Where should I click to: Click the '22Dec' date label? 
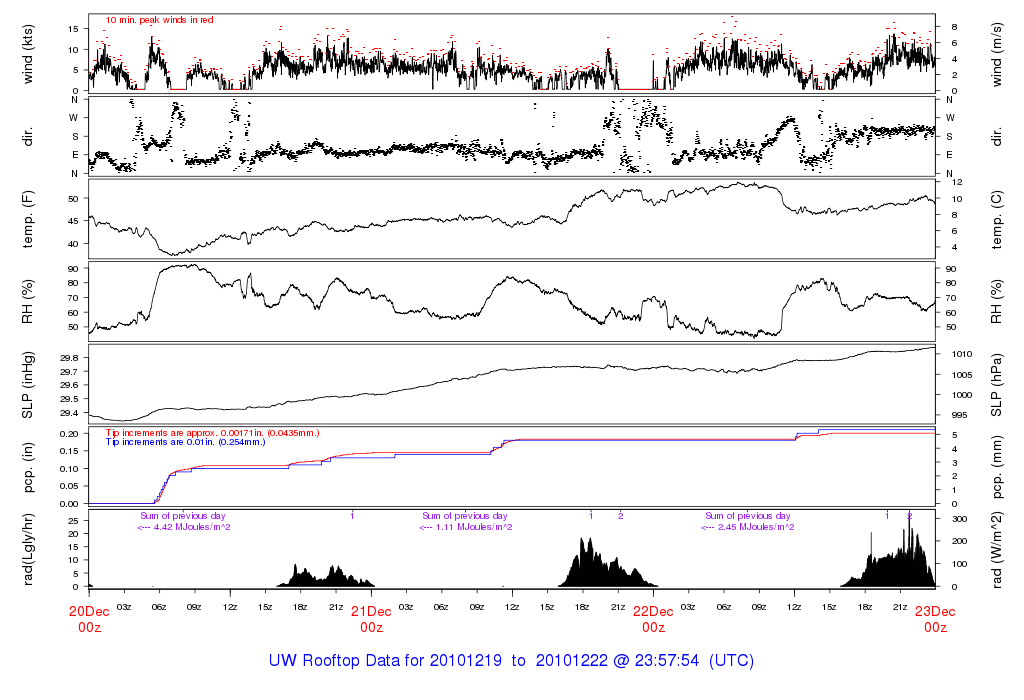pyautogui.click(x=654, y=612)
